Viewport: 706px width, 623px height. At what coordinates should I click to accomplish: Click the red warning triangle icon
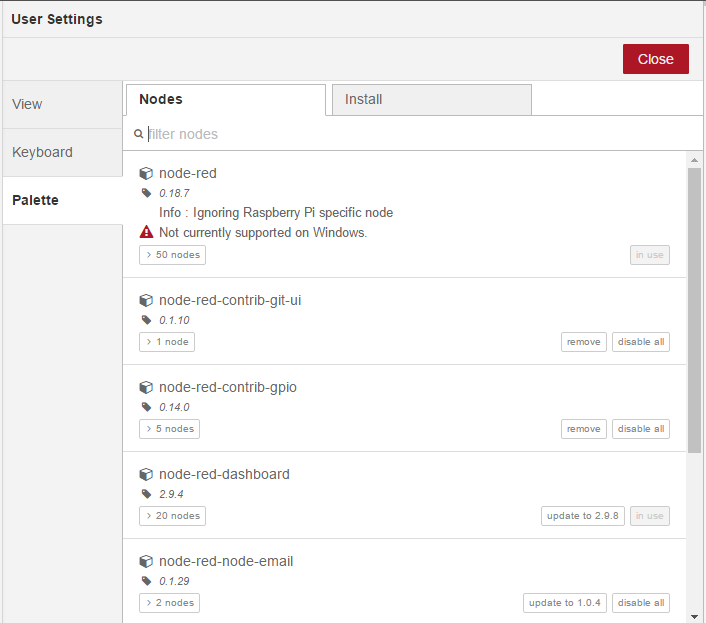pyautogui.click(x=146, y=232)
